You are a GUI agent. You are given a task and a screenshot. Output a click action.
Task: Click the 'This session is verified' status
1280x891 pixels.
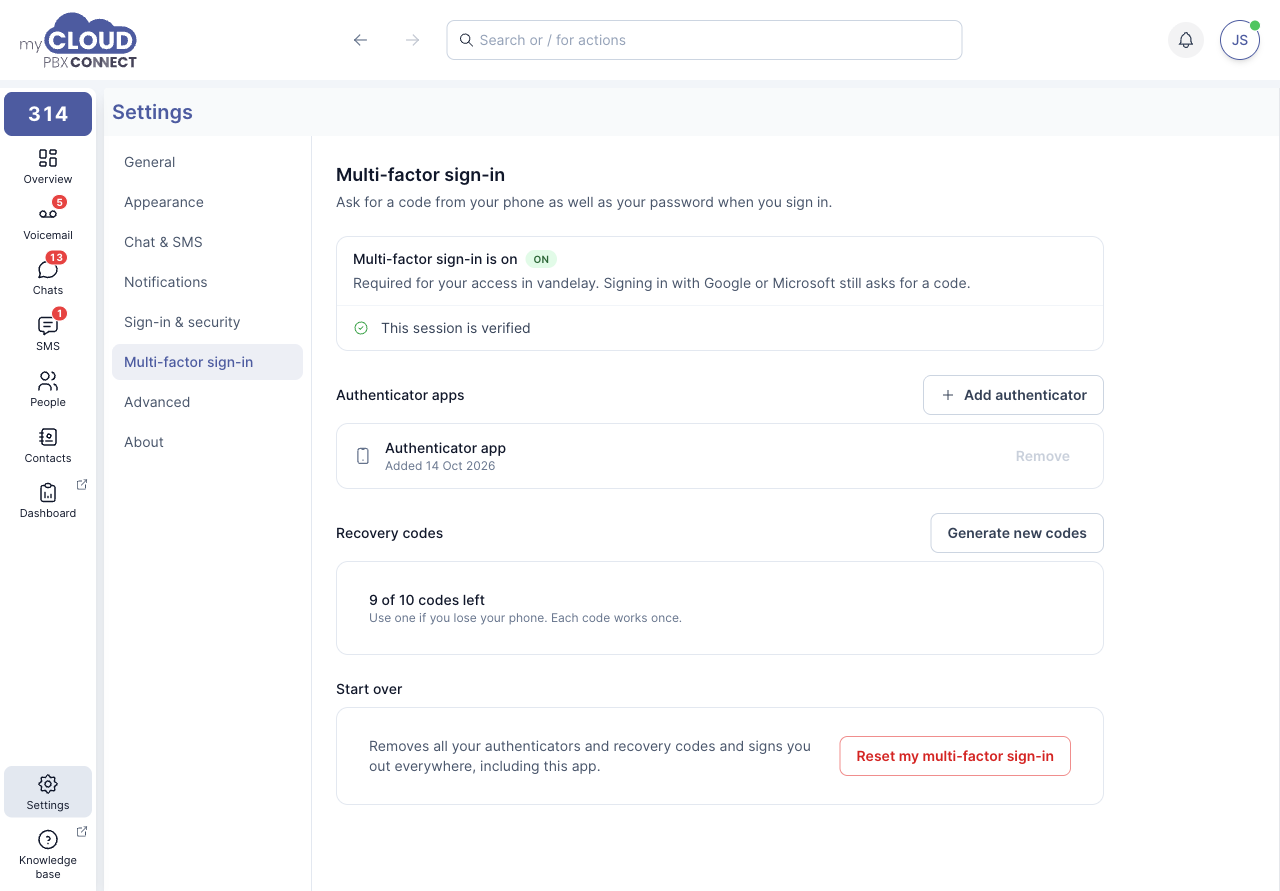pos(456,328)
